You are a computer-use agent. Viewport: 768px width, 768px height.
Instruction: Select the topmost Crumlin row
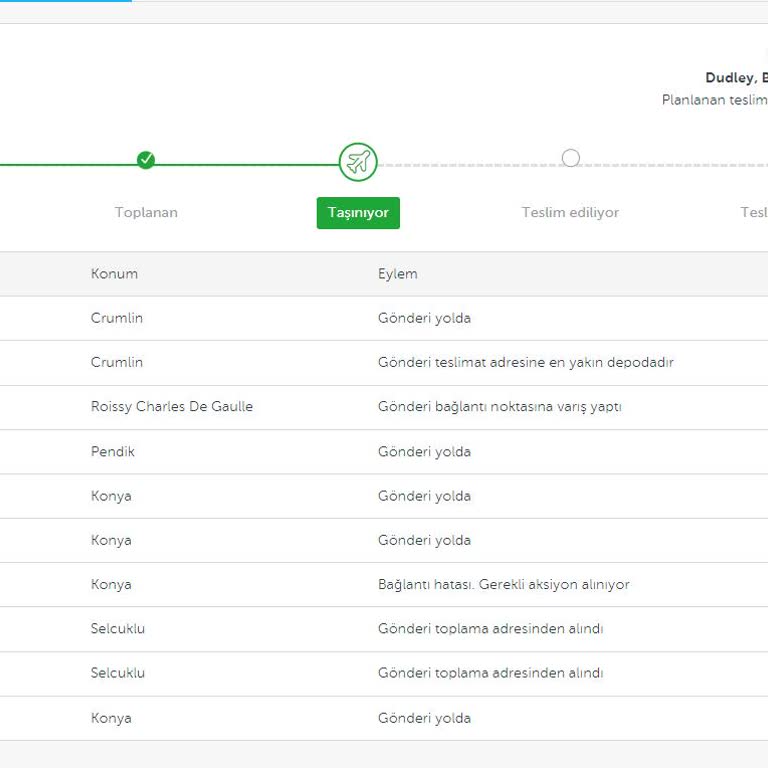[117, 318]
